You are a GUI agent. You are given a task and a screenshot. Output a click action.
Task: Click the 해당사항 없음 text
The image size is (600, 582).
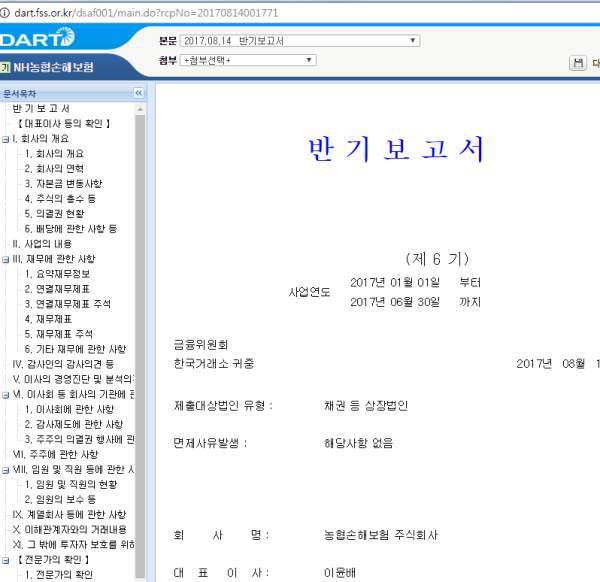coord(358,443)
